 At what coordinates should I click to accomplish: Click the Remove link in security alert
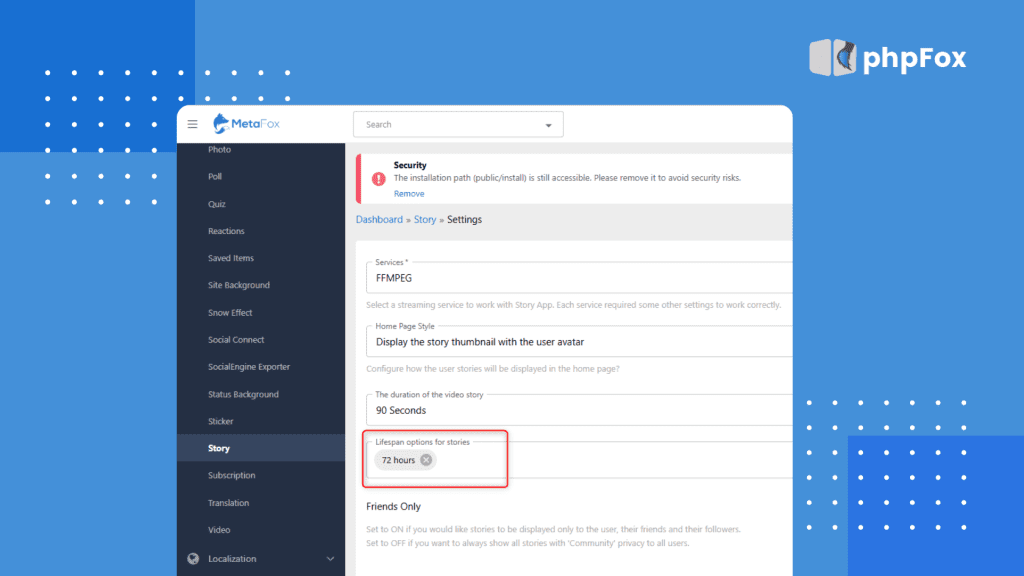pyautogui.click(x=408, y=194)
